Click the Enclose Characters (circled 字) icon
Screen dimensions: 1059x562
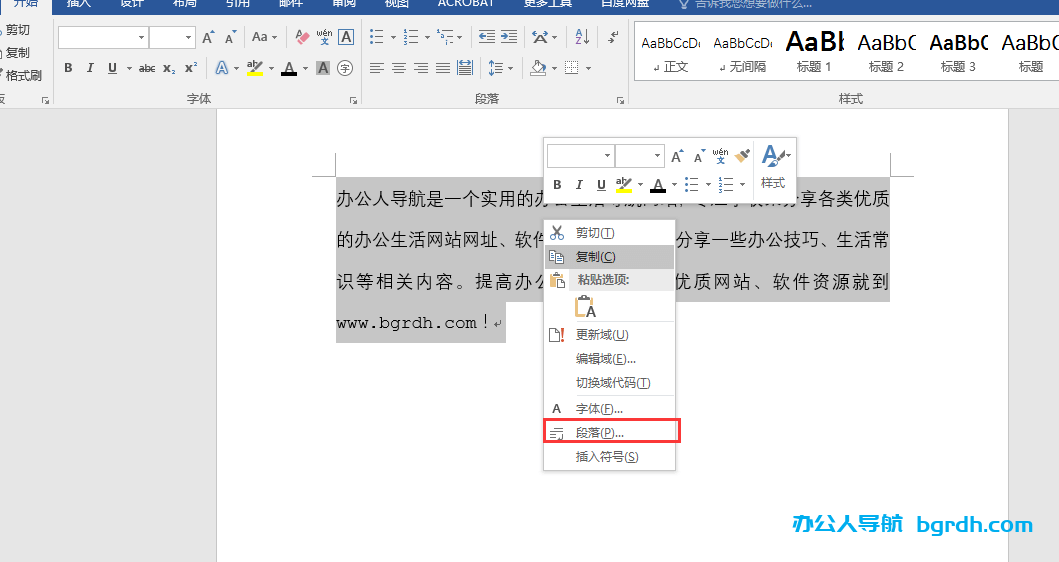point(345,68)
